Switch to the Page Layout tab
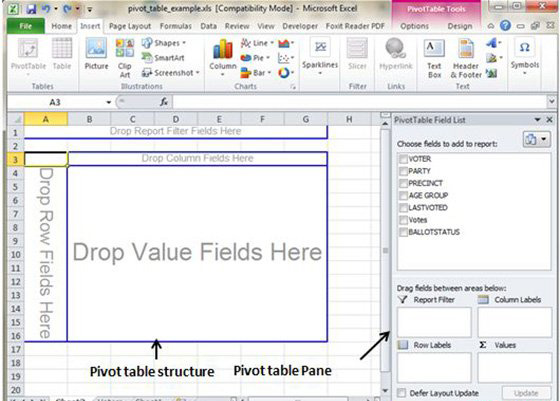This screenshot has height=401, width=560. pyautogui.click(x=130, y=26)
